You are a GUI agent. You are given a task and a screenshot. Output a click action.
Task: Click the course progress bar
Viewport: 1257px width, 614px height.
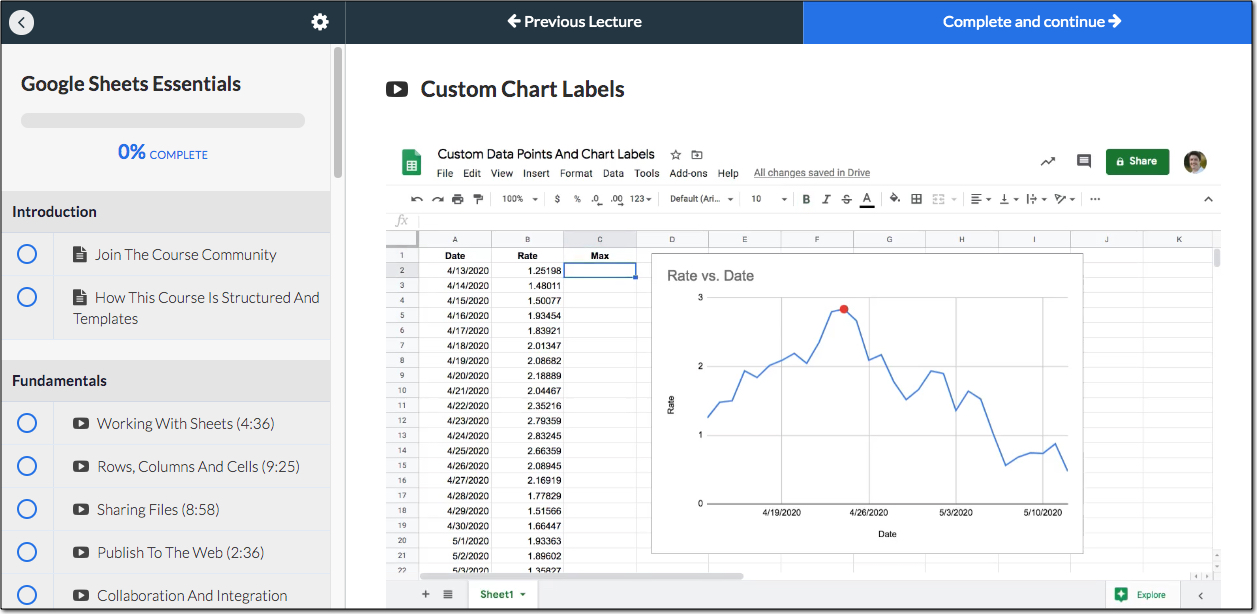163,120
